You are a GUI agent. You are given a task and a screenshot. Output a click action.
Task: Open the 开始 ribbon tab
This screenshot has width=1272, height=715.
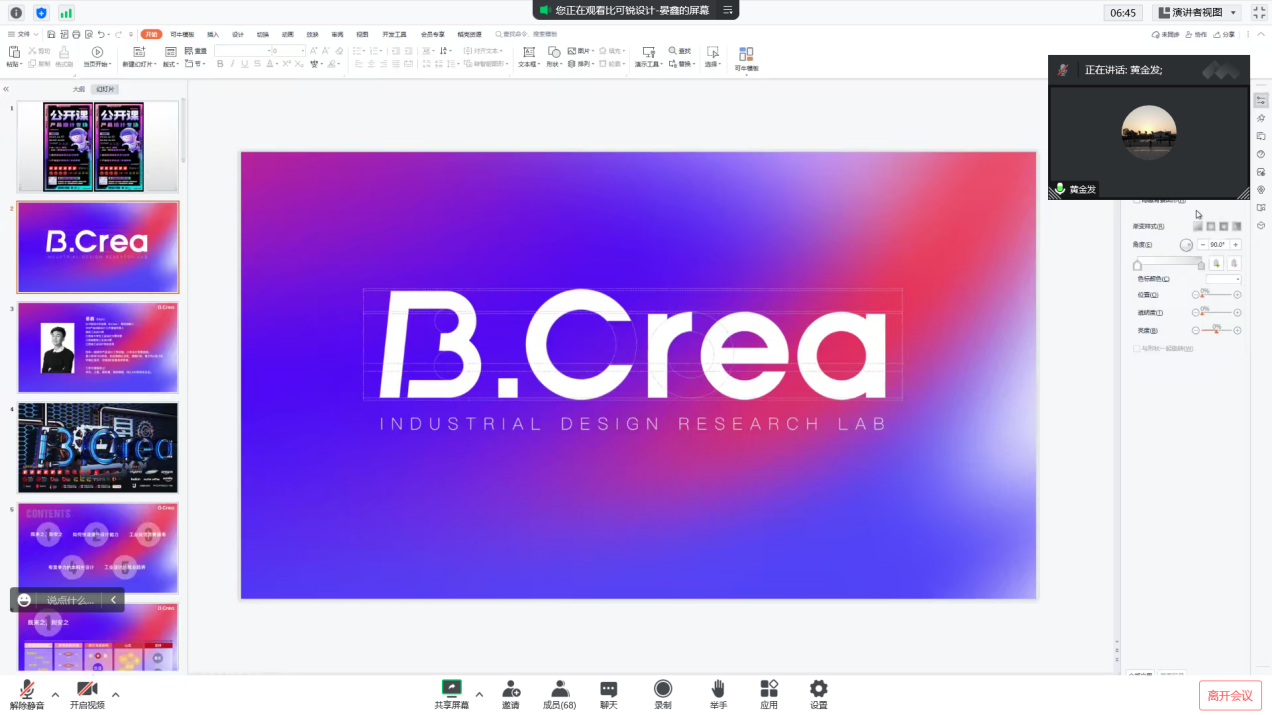click(151, 34)
